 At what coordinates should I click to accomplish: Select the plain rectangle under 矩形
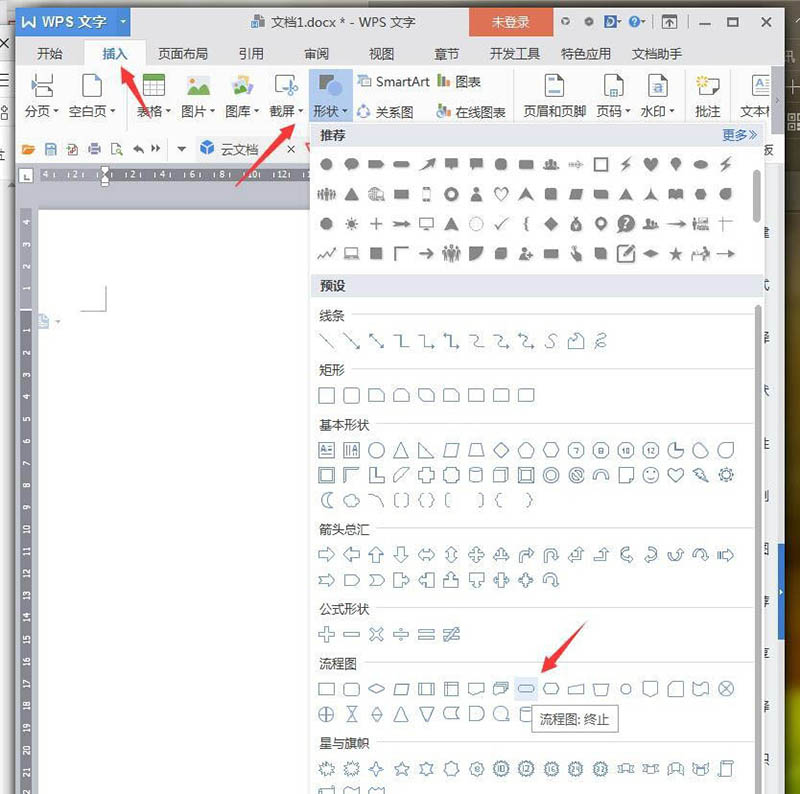[327, 395]
